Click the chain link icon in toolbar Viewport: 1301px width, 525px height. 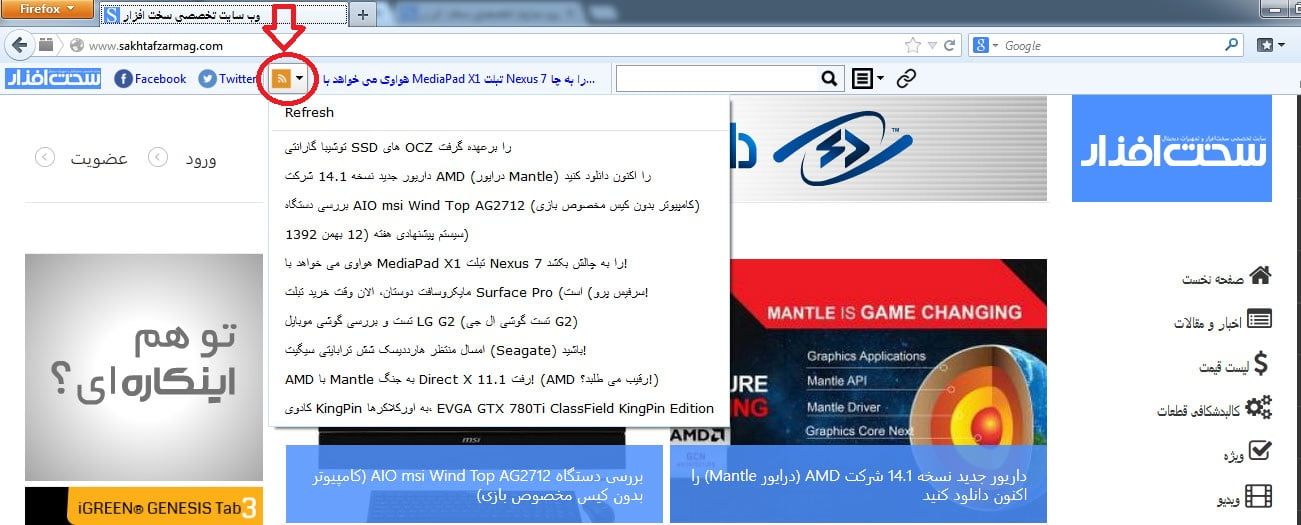tap(906, 79)
